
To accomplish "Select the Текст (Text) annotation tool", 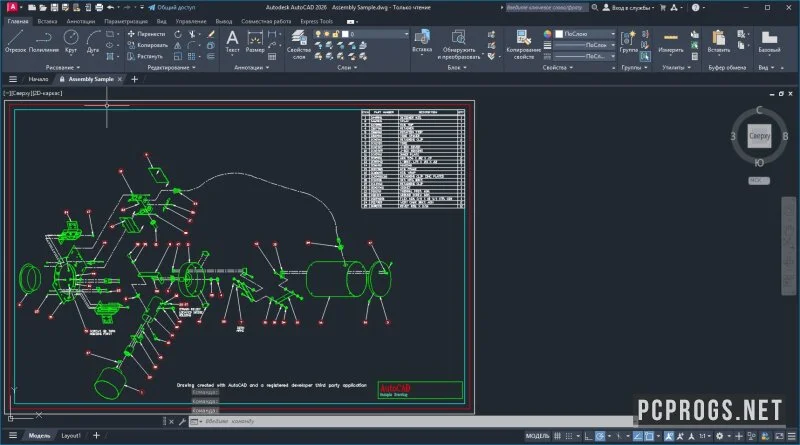I will pos(232,41).
